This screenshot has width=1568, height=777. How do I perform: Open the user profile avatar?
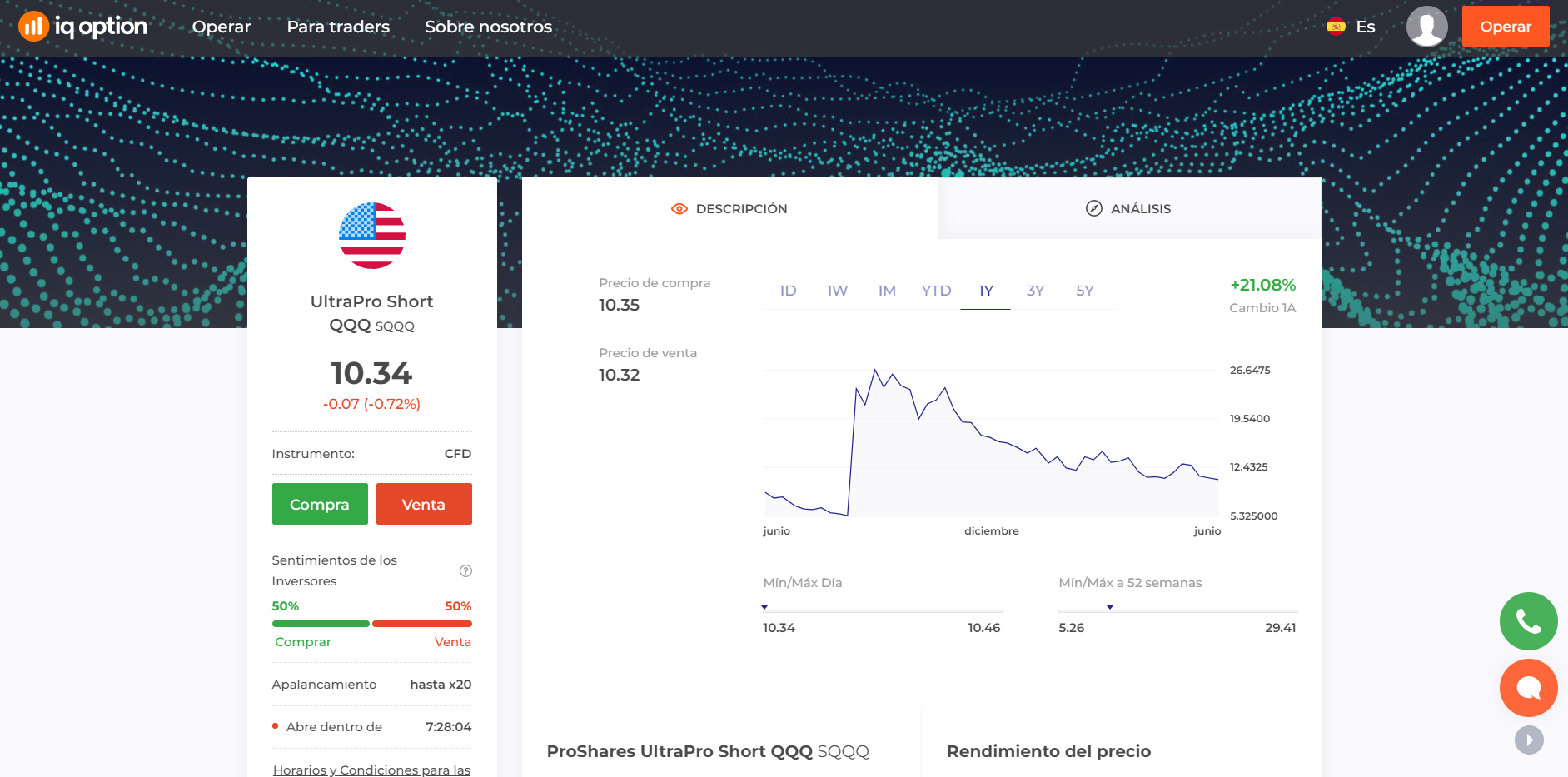[1427, 27]
